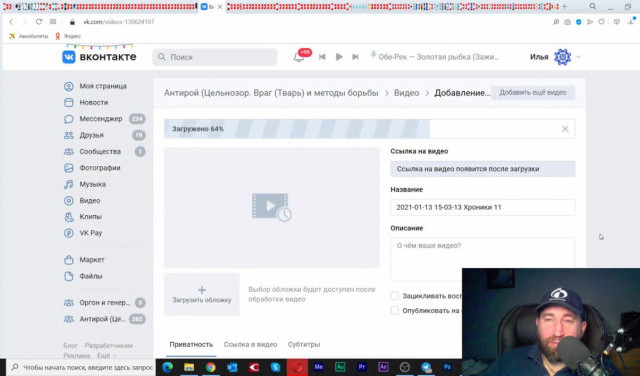Click the Windows taskbar search box
The image size is (640, 376).
[x=81, y=367]
